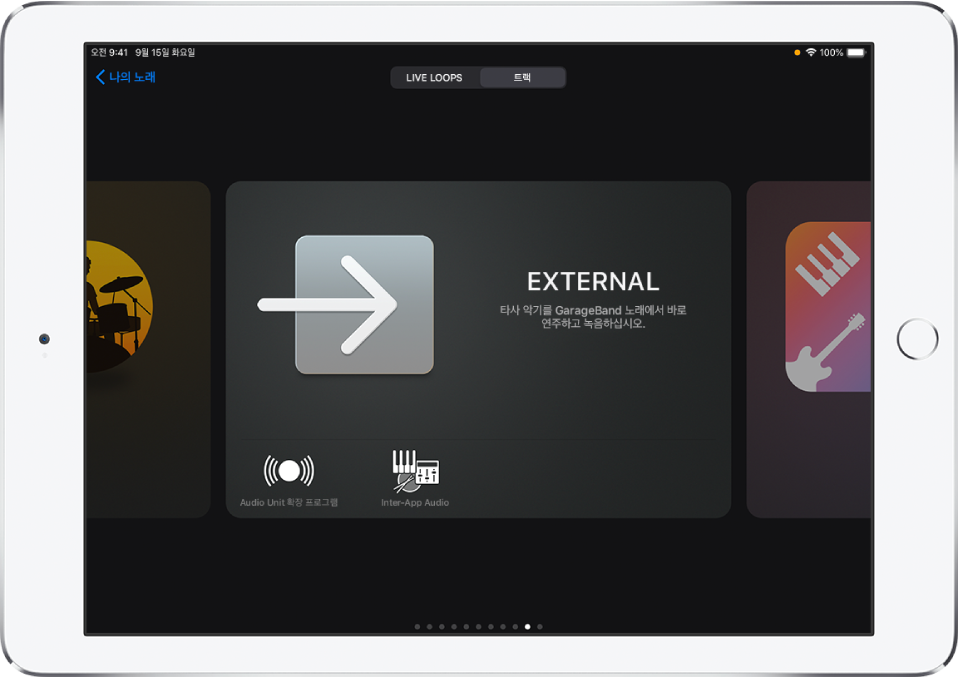Image resolution: width=958 pixels, height=678 pixels.
Task: Open the keyboard and guitar card on right
Action: point(809,349)
